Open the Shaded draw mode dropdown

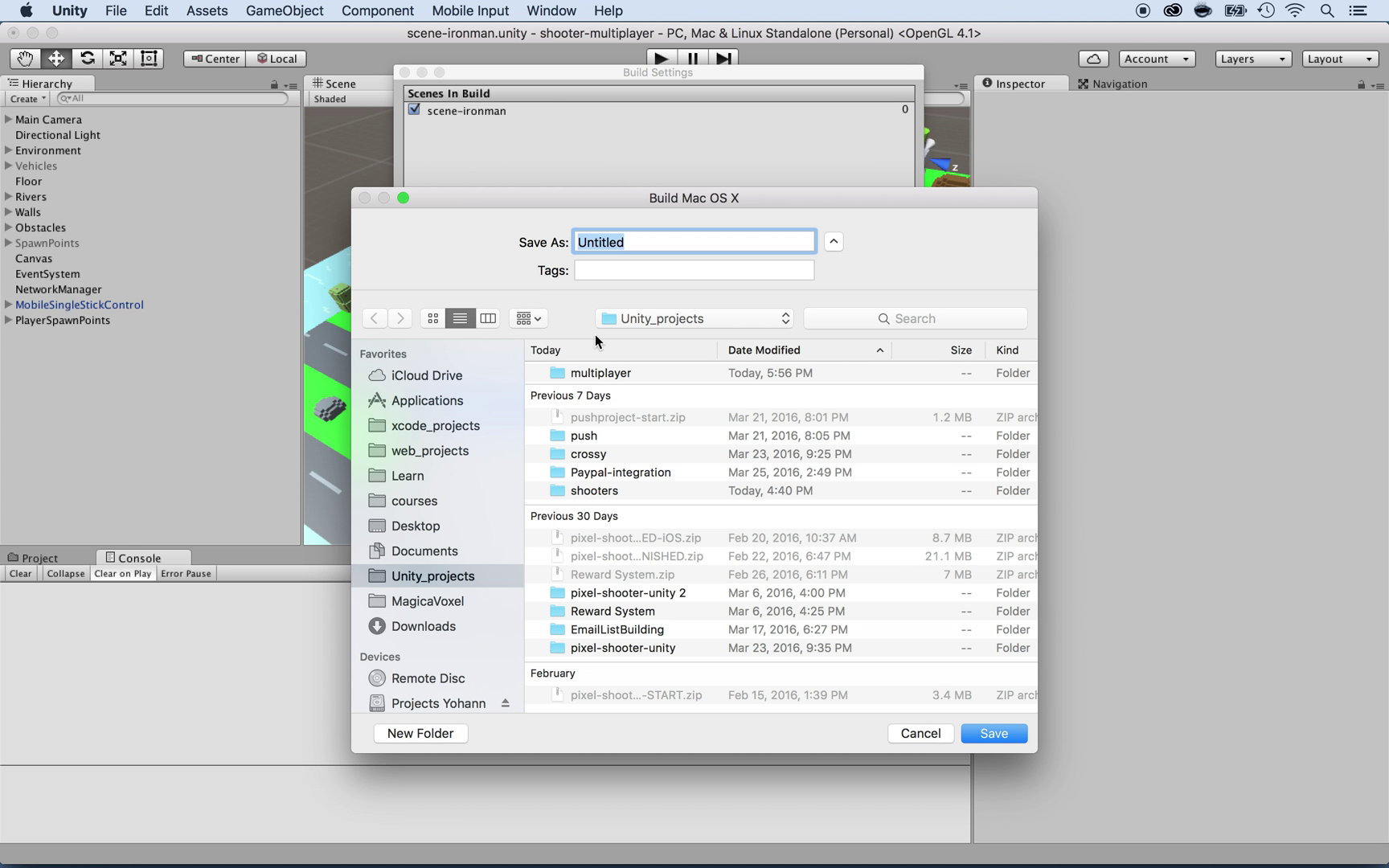pyautogui.click(x=330, y=99)
